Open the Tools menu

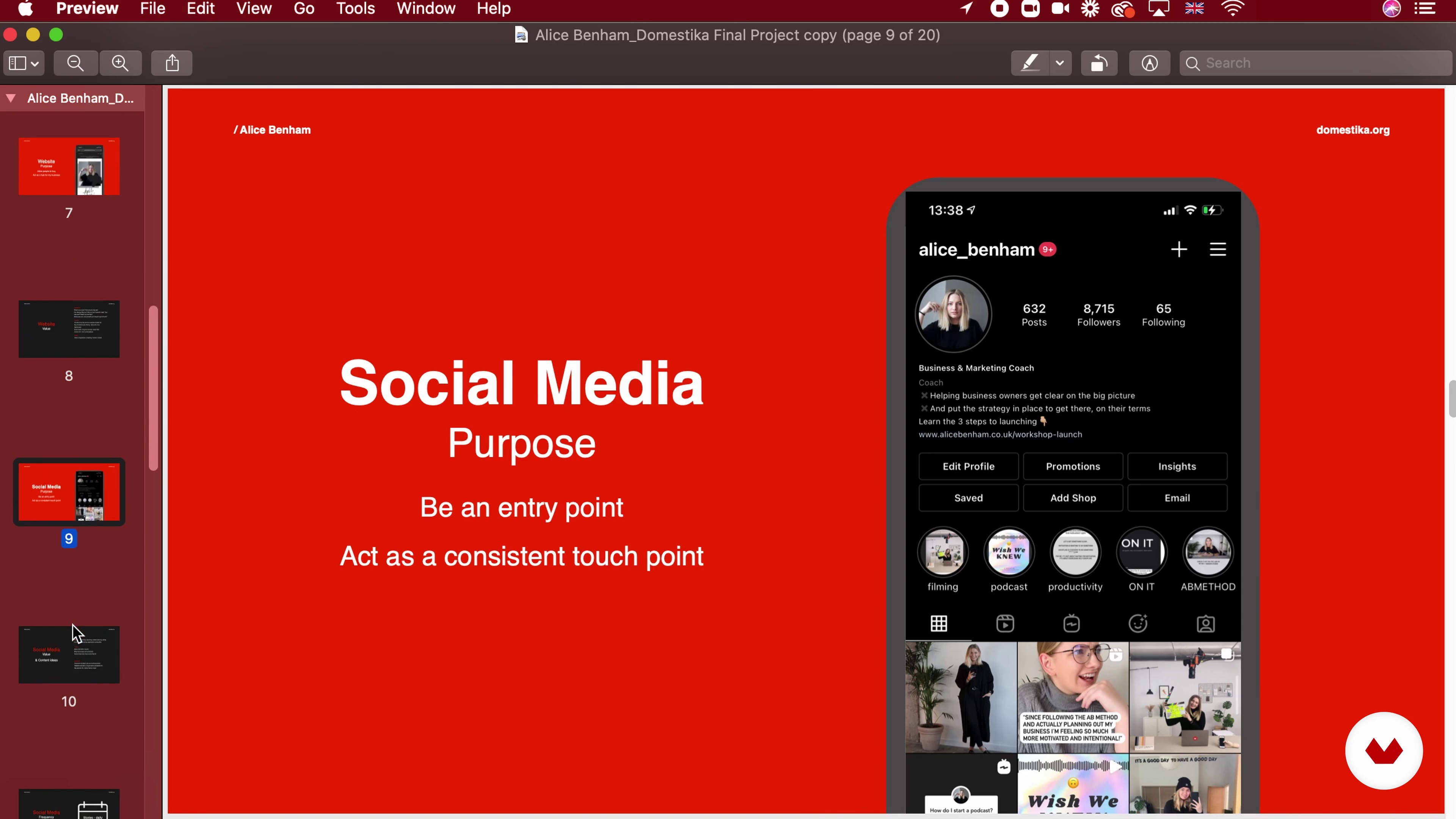pos(356,8)
